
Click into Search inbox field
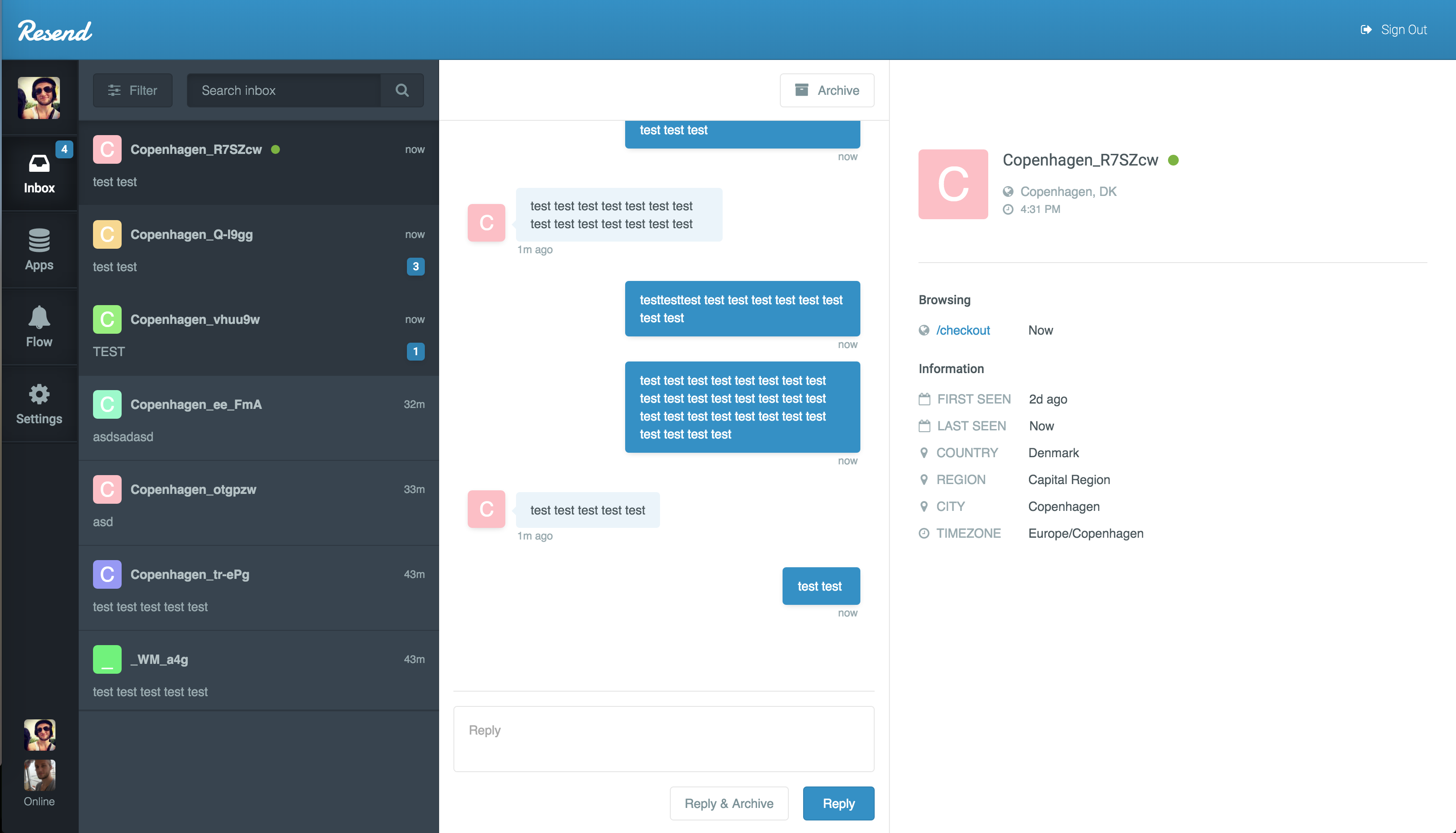tap(284, 90)
